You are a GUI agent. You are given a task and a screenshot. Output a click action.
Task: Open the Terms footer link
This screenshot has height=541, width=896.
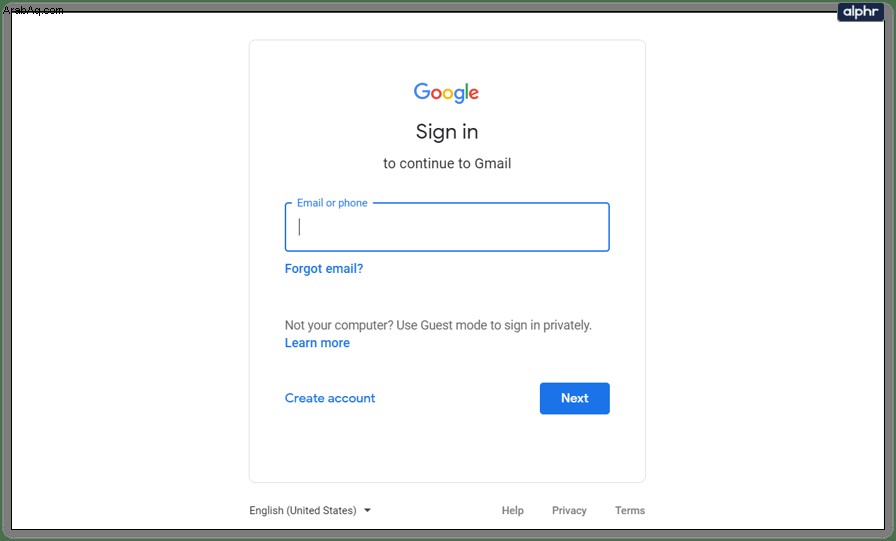pos(630,510)
